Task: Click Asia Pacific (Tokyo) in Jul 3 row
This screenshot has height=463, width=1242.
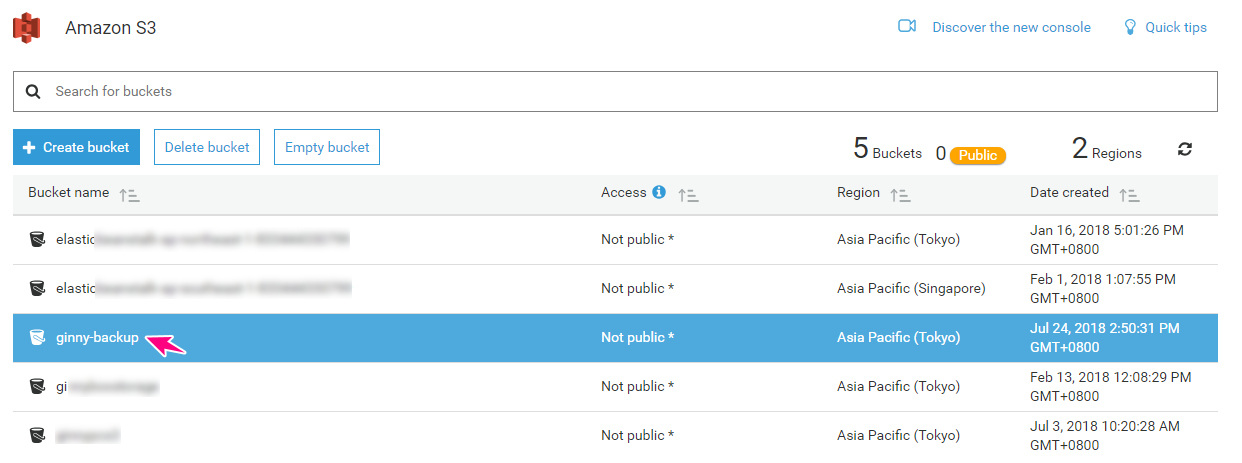Action: coord(898,435)
